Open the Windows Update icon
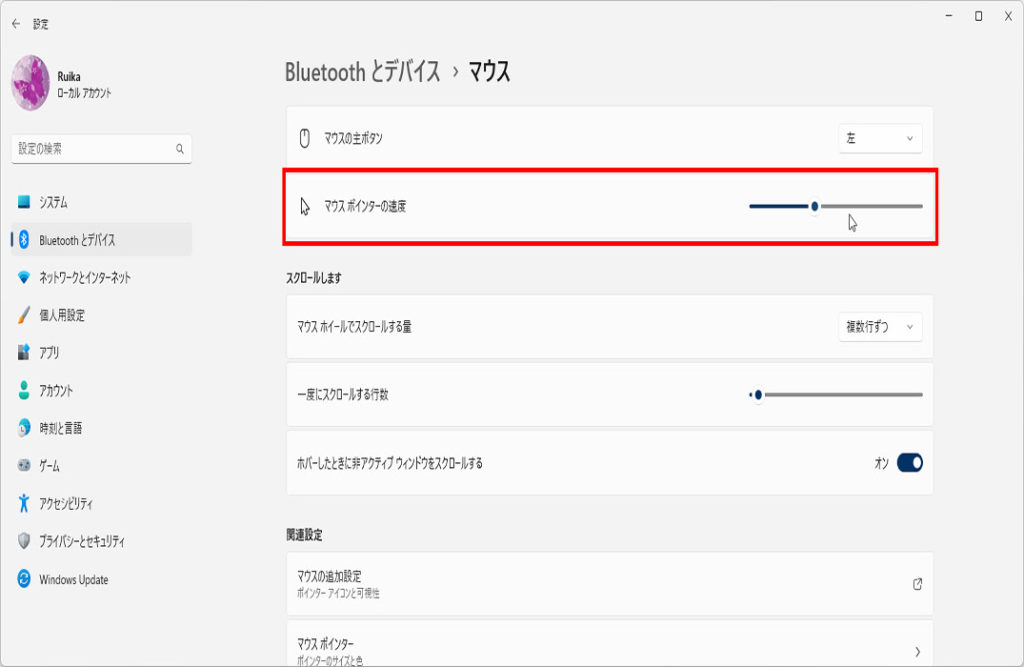 [x=24, y=579]
